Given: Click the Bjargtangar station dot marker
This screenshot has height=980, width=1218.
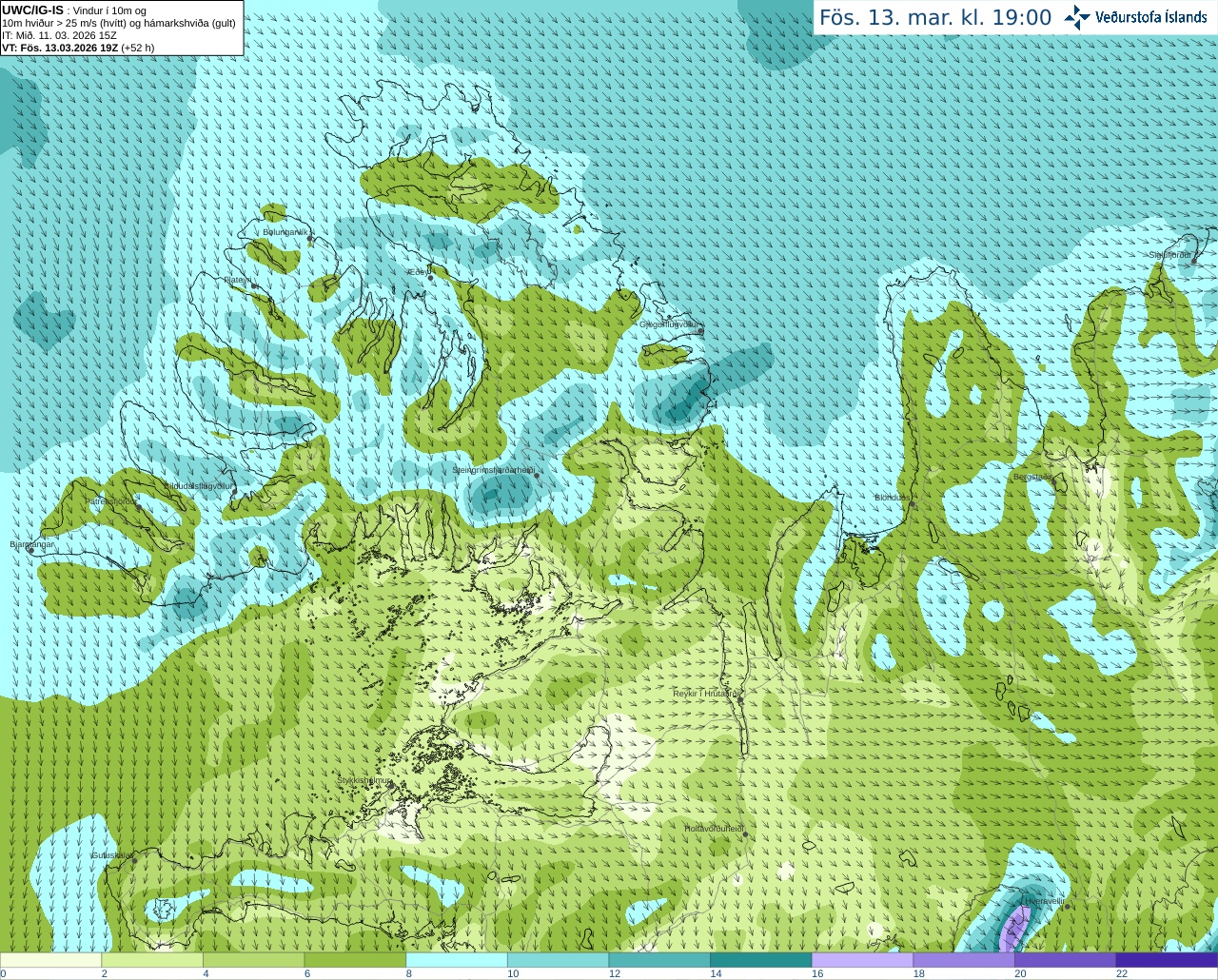Looking at the screenshot, I should [x=29, y=551].
